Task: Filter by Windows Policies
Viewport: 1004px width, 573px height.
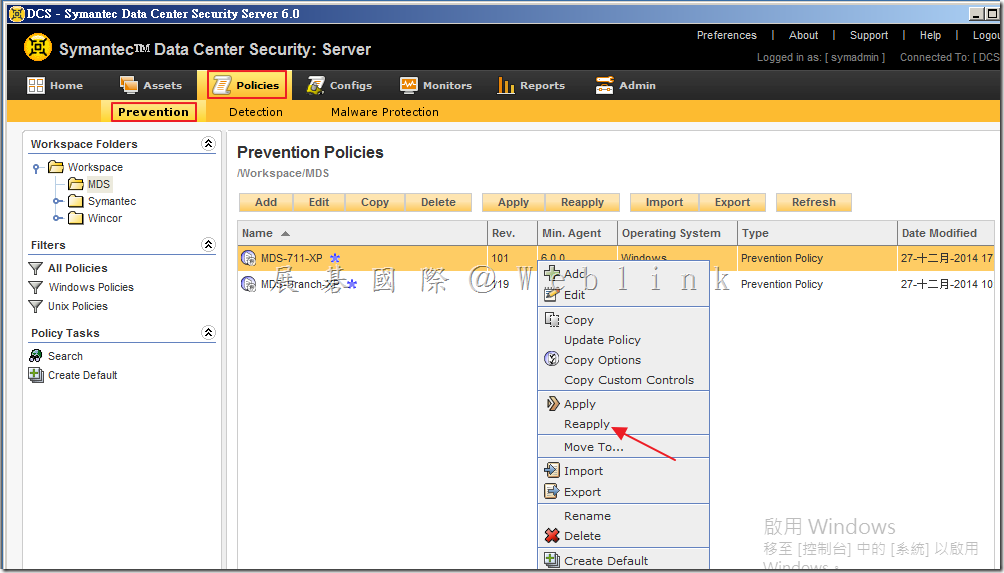Action: (91, 287)
